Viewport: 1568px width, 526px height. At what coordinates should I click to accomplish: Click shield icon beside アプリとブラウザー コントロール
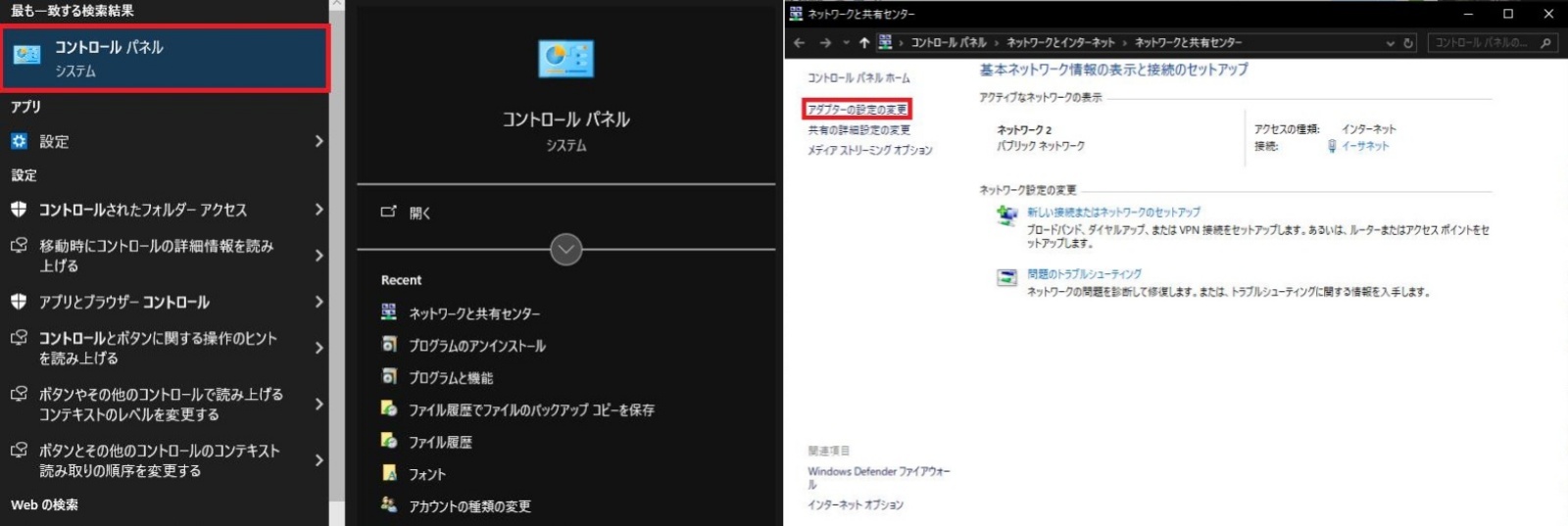19,302
